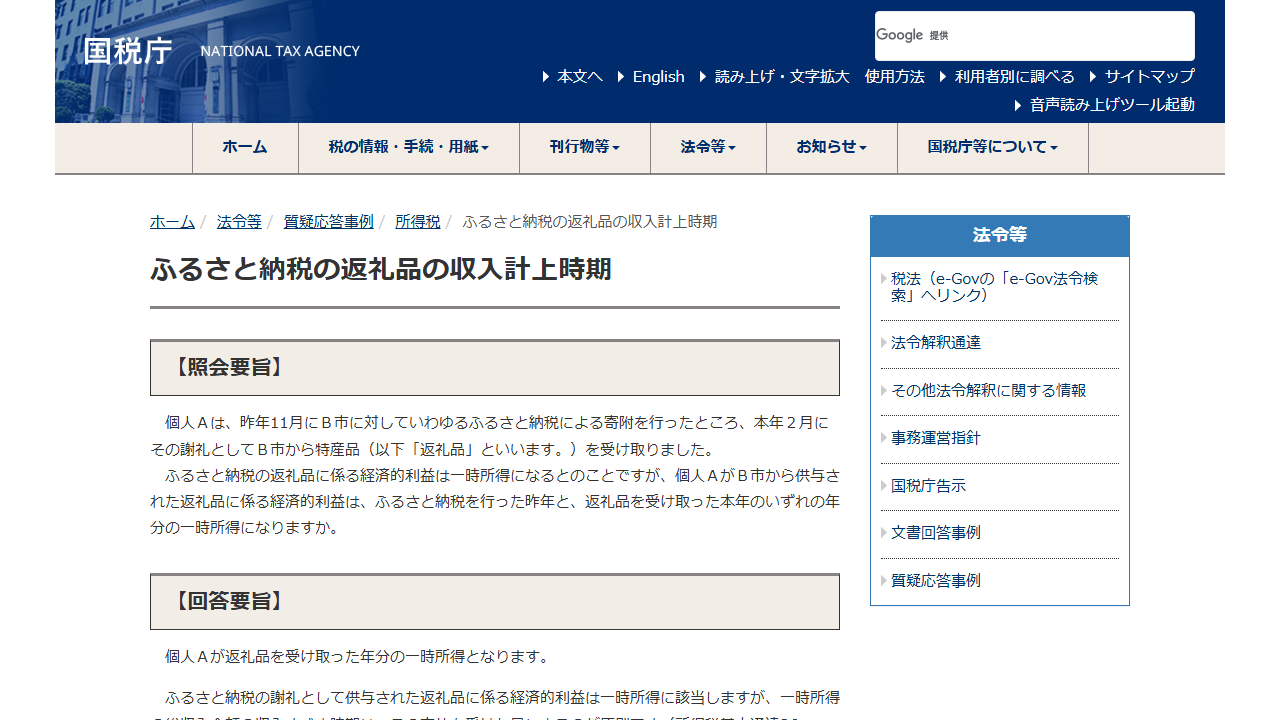This screenshot has width=1280, height=720.
Task: Open 質疑応答事例 in sidebar list
Action: coord(936,581)
